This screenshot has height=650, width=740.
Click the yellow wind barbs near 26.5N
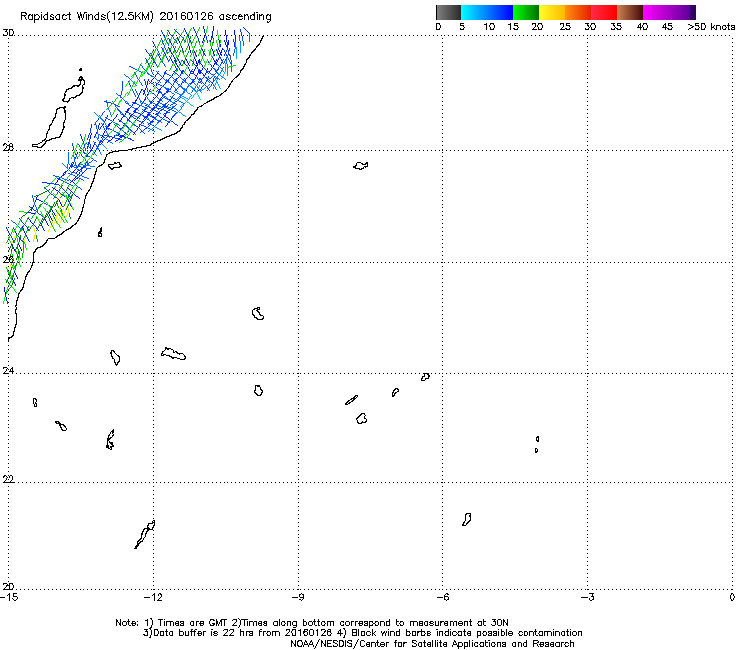tap(60, 217)
